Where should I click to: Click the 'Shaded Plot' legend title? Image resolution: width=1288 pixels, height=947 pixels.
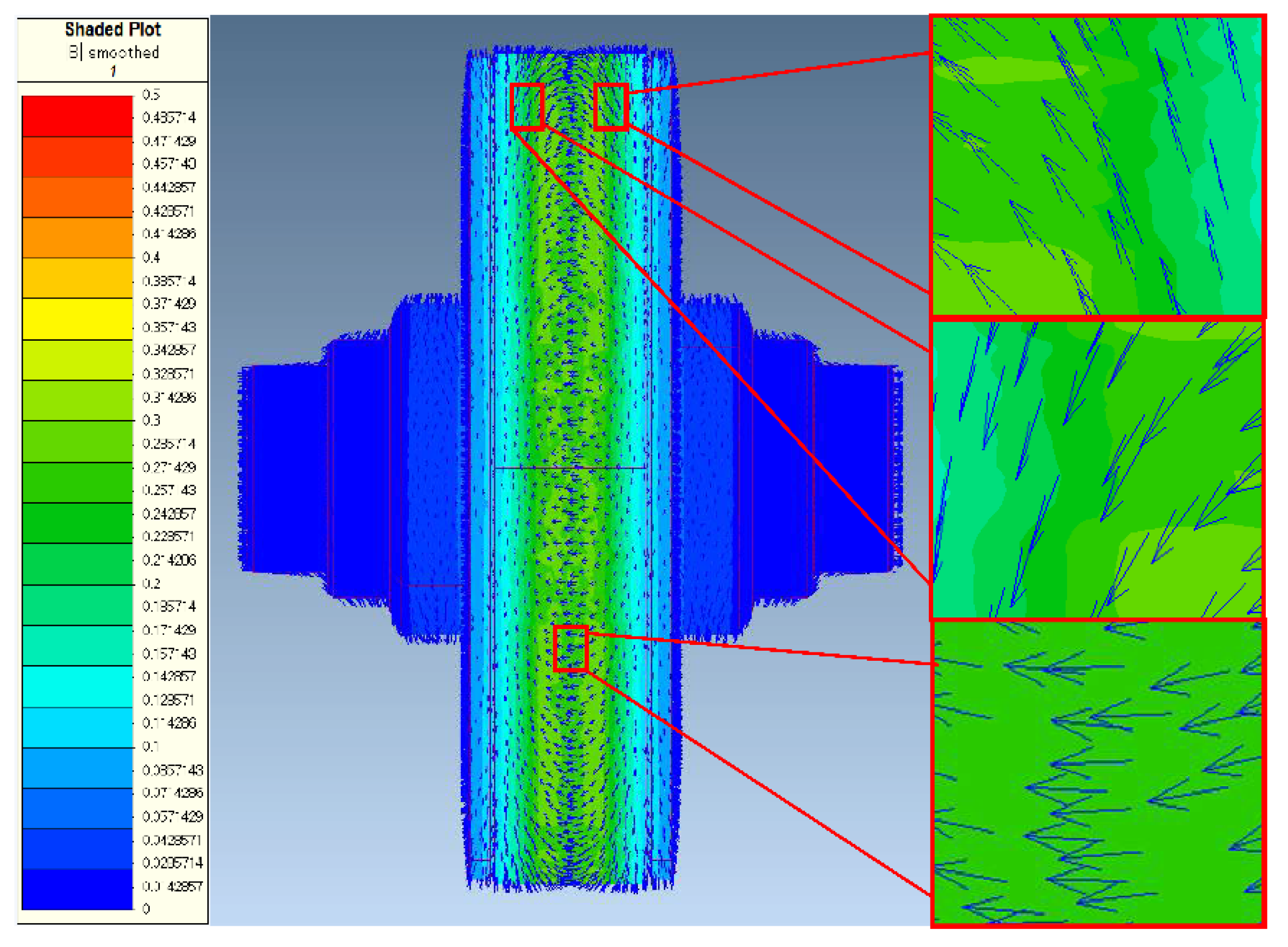point(113,29)
